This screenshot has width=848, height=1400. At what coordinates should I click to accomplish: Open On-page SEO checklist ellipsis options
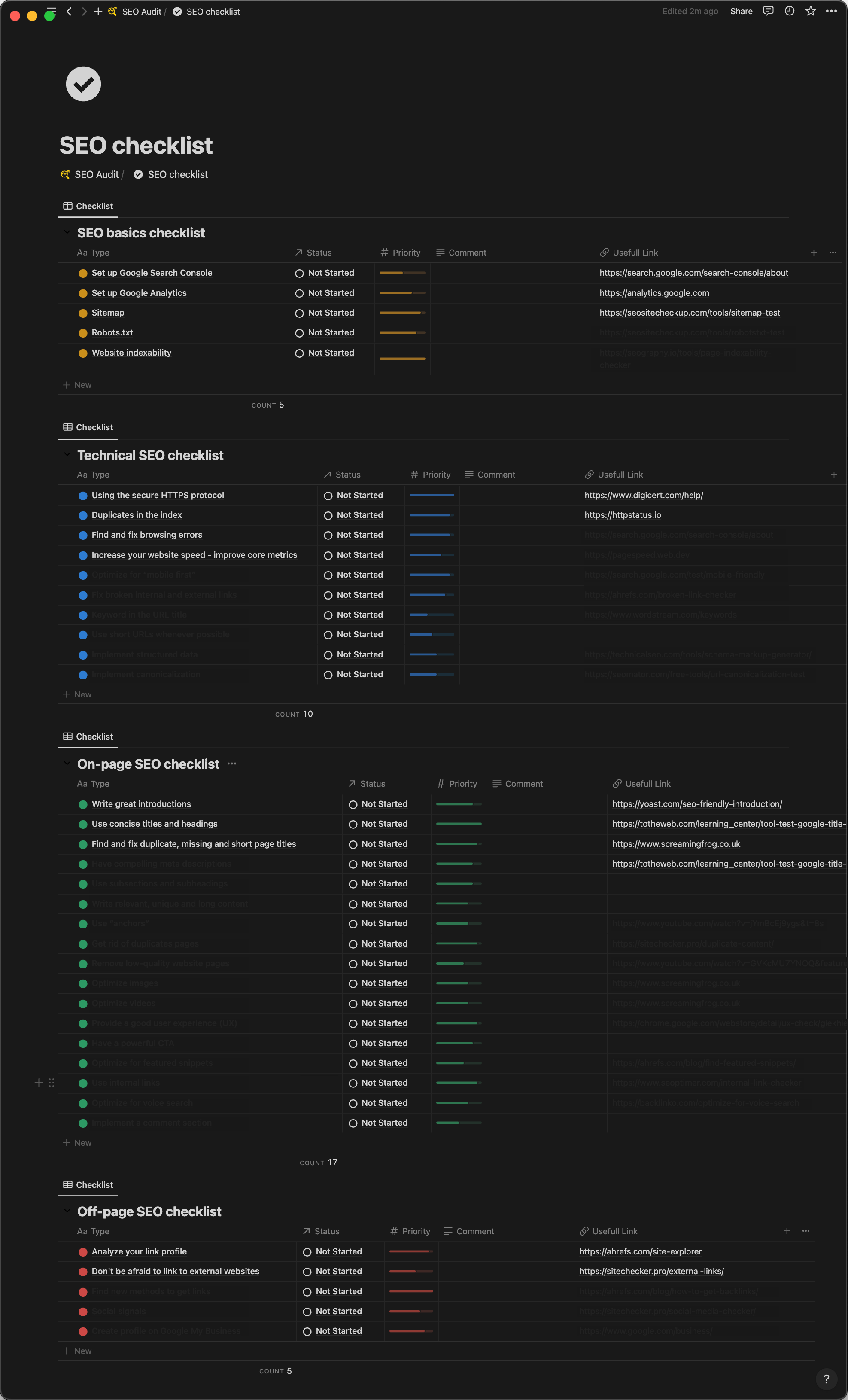(x=232, y=764)
